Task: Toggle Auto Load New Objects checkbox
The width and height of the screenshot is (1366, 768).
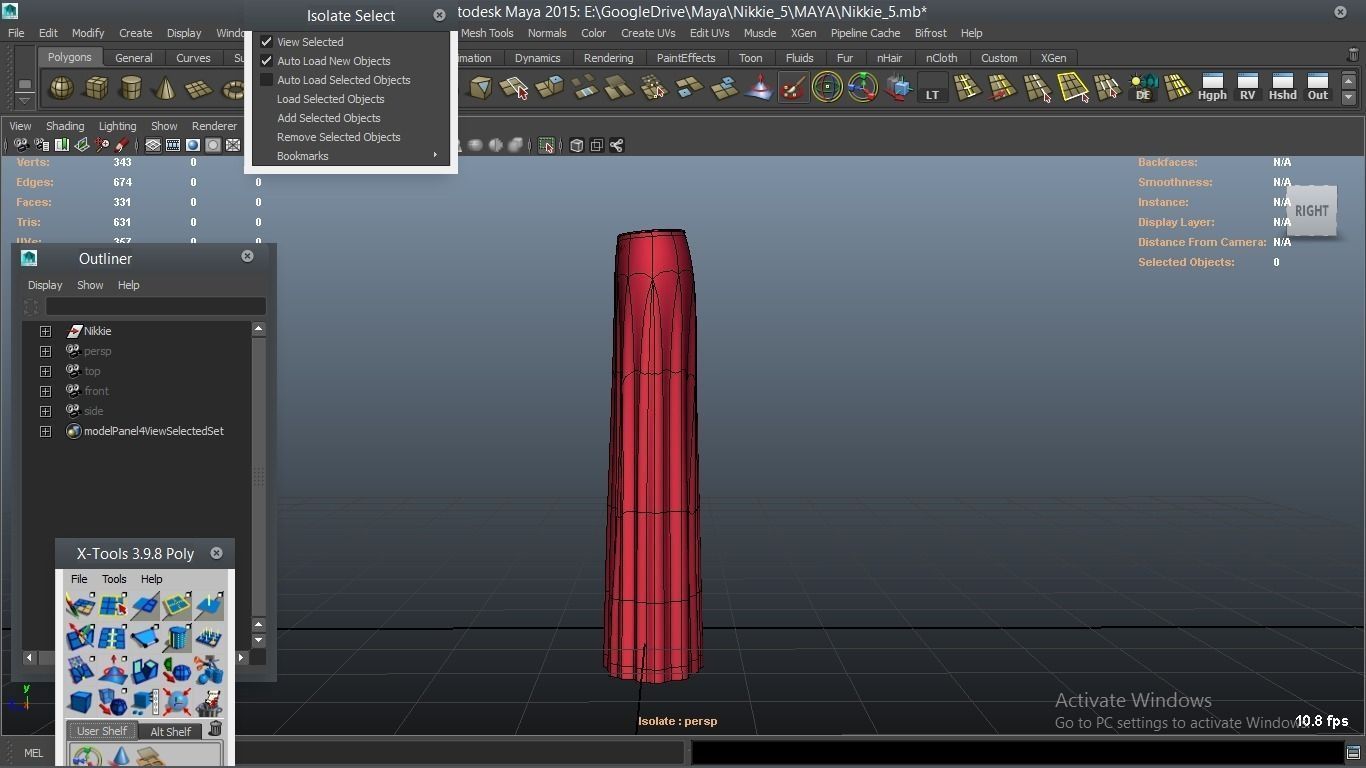Action: [267, 61]
